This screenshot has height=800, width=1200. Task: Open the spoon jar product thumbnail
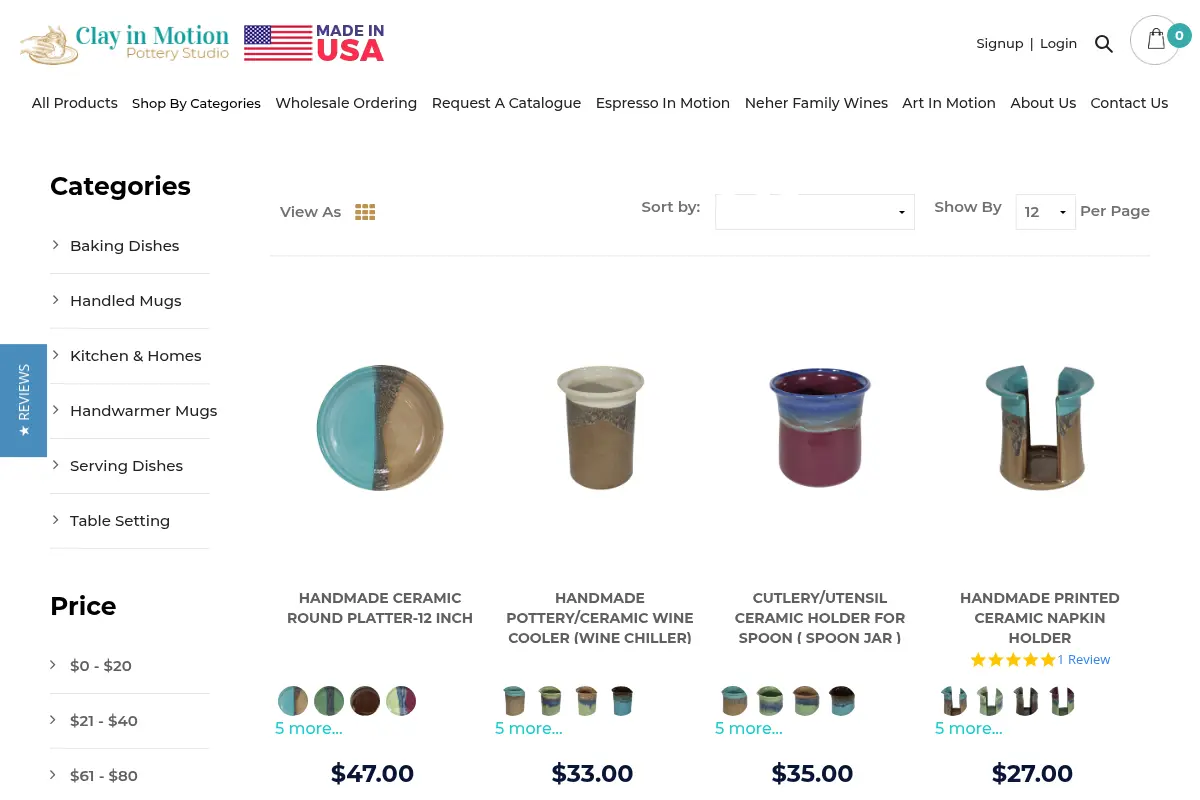coord(820,427)
